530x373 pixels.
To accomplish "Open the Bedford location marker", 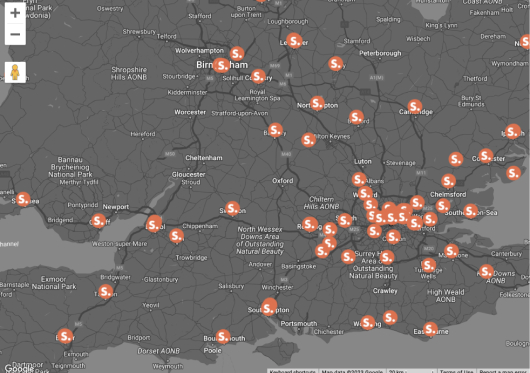I will pos(356,117).
